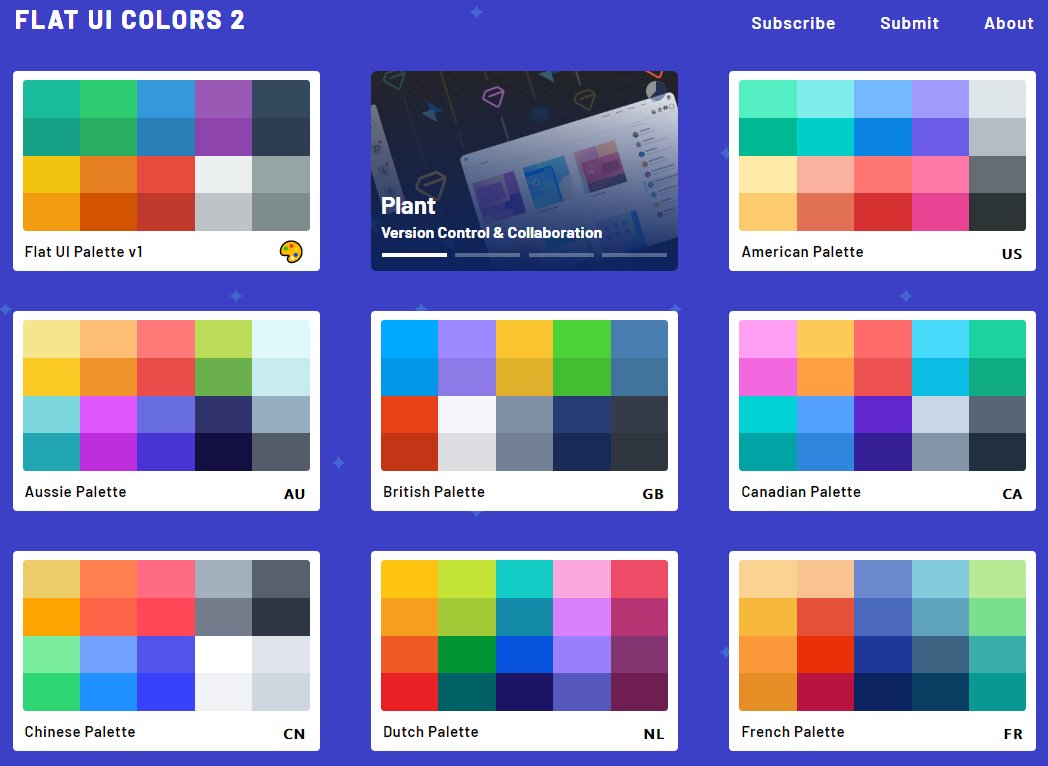Viewport: 1048px width, 766px height.
Task: Click the NL country code label
Action: [x=654, y=734]
